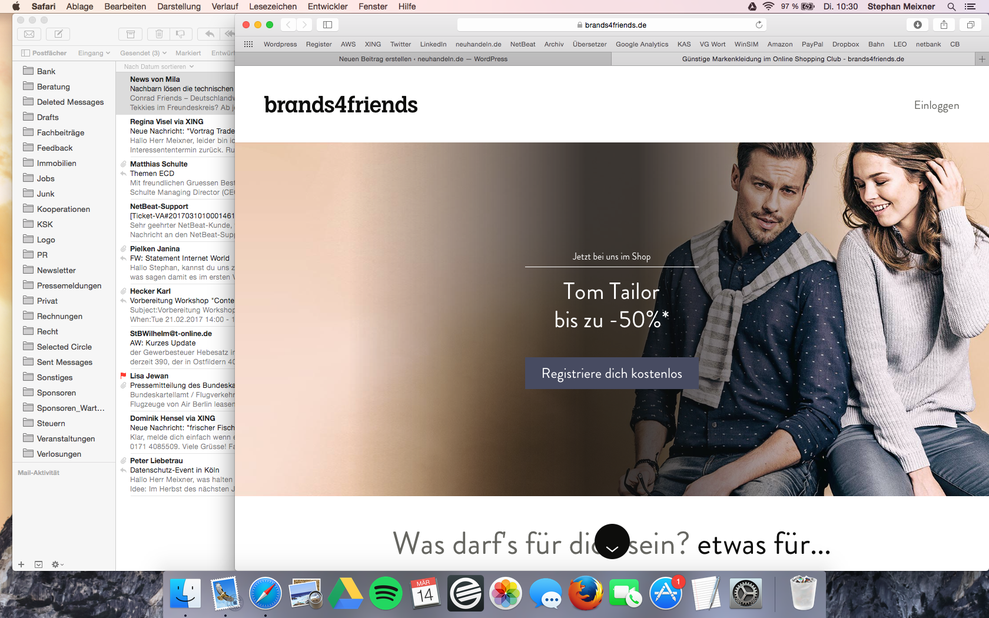The width and height of the screenshot is (989, 618).
Task: Reply to the selected Mail message
Action: (x=209, y=34)
